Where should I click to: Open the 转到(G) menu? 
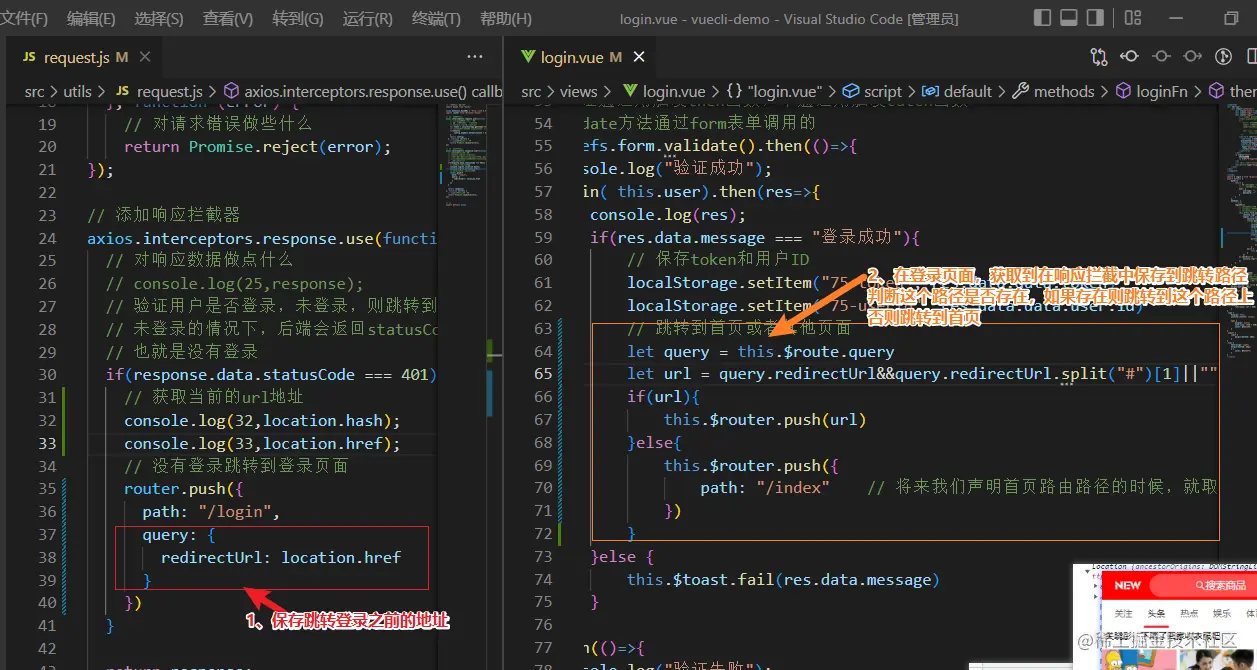coord(298,19)
